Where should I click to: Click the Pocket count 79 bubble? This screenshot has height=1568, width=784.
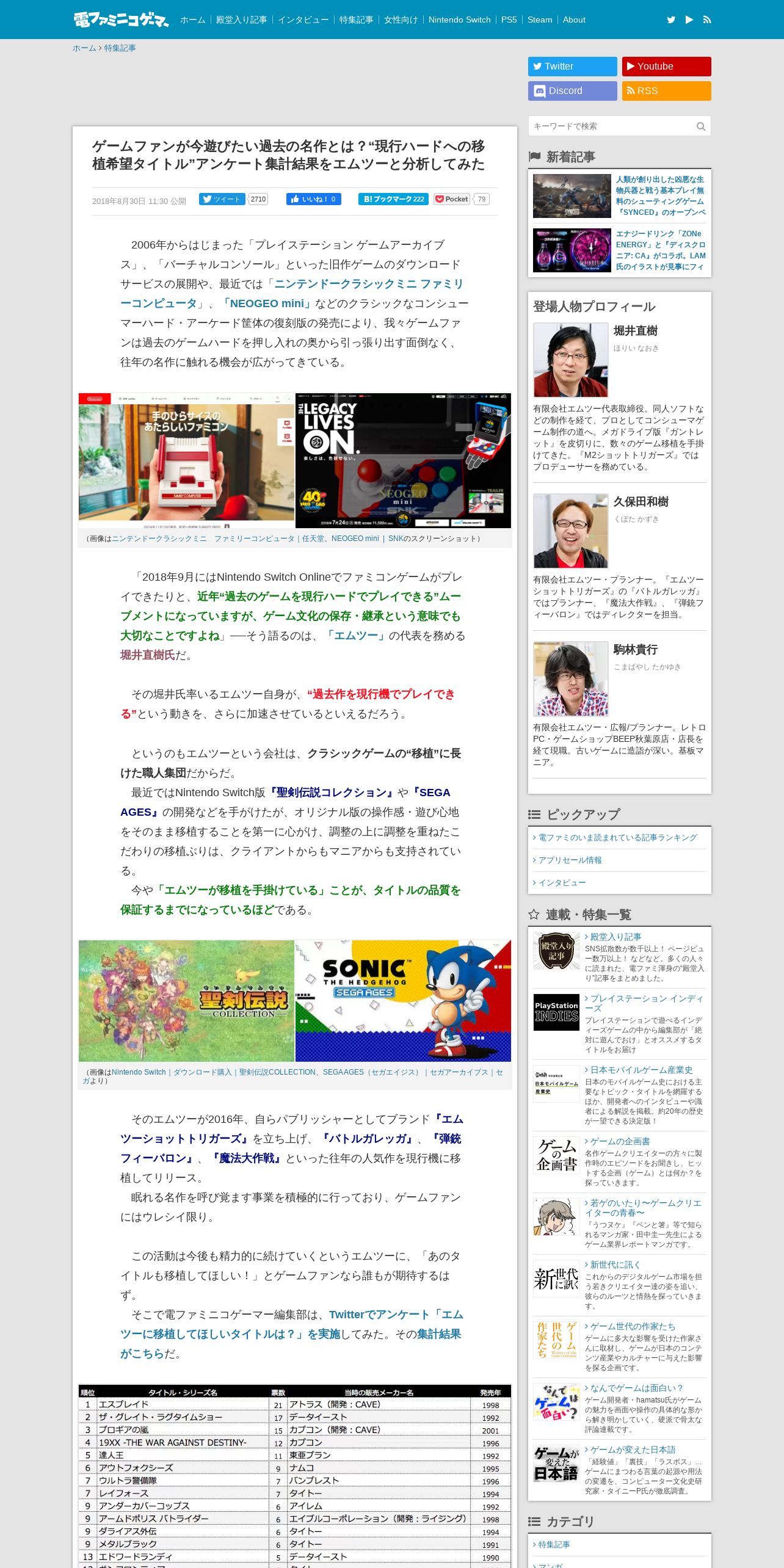tap(482, 199)
